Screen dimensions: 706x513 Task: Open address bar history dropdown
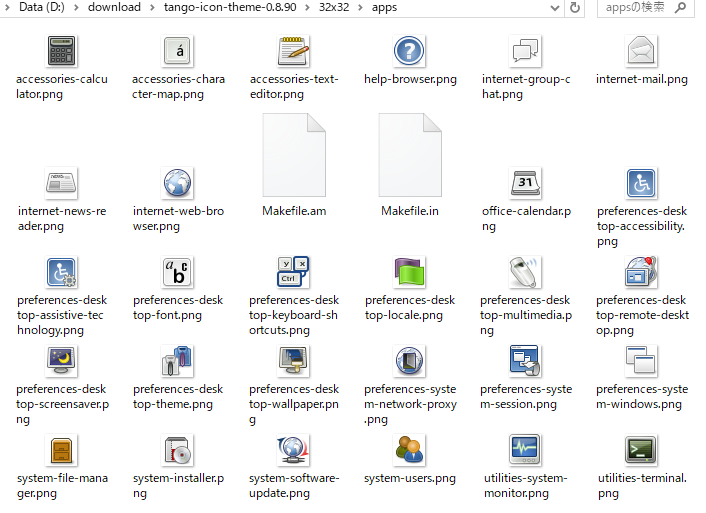555,8
